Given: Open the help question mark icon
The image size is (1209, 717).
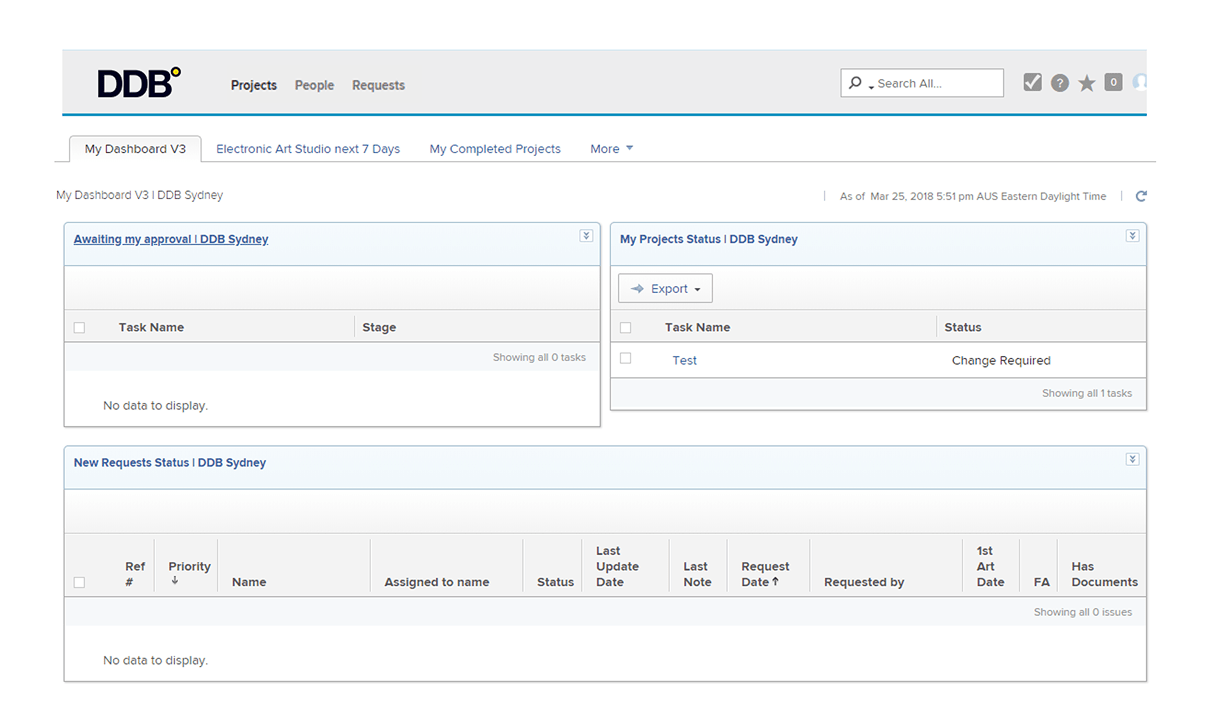Looking at the screenshot, I should [x=1060, y=83].
